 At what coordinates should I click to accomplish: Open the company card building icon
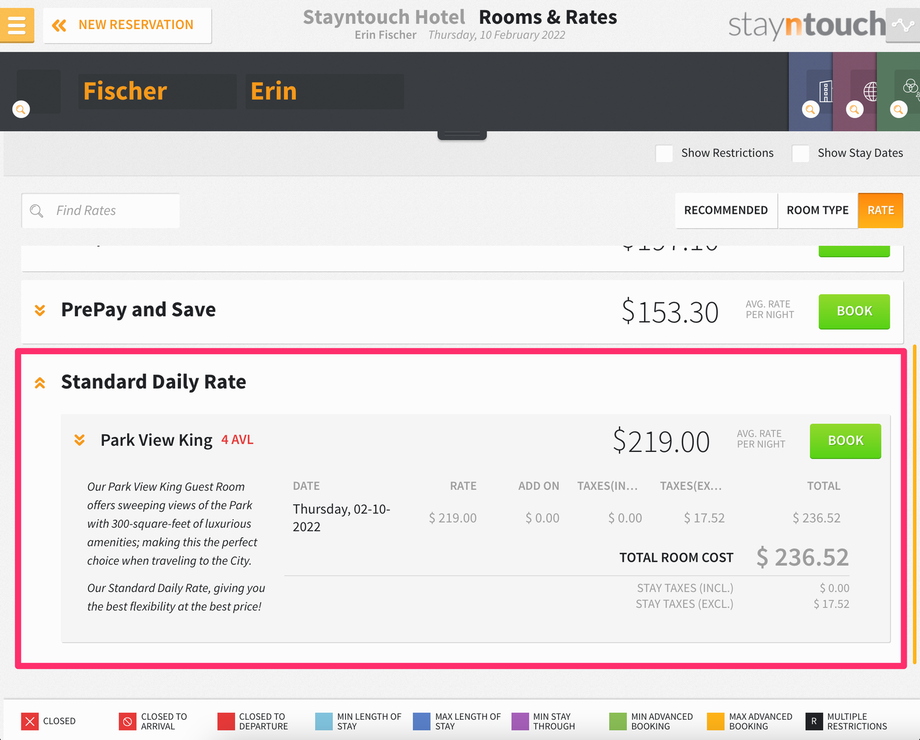click(825, 91)
